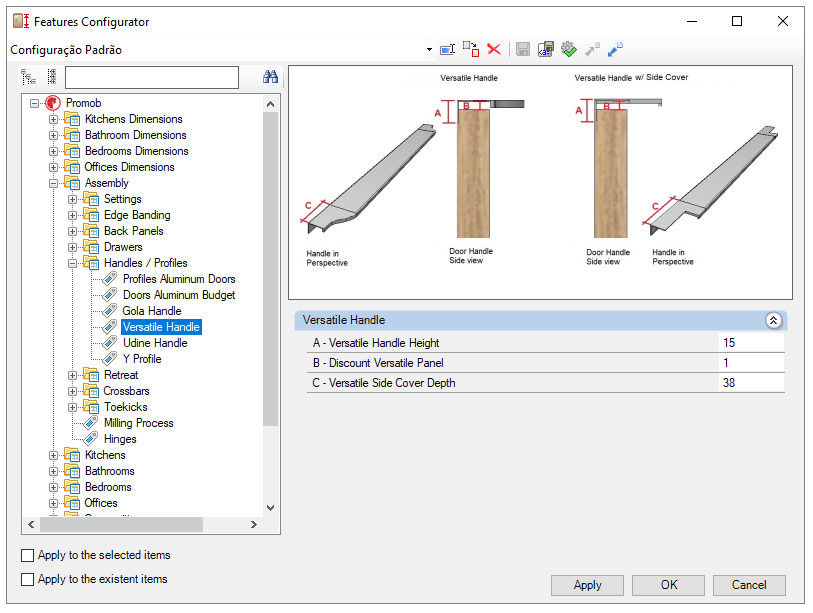This screenshot has width=813, height=613.
Task: Click the Hinges tag icon
Action: pos(90,439)
